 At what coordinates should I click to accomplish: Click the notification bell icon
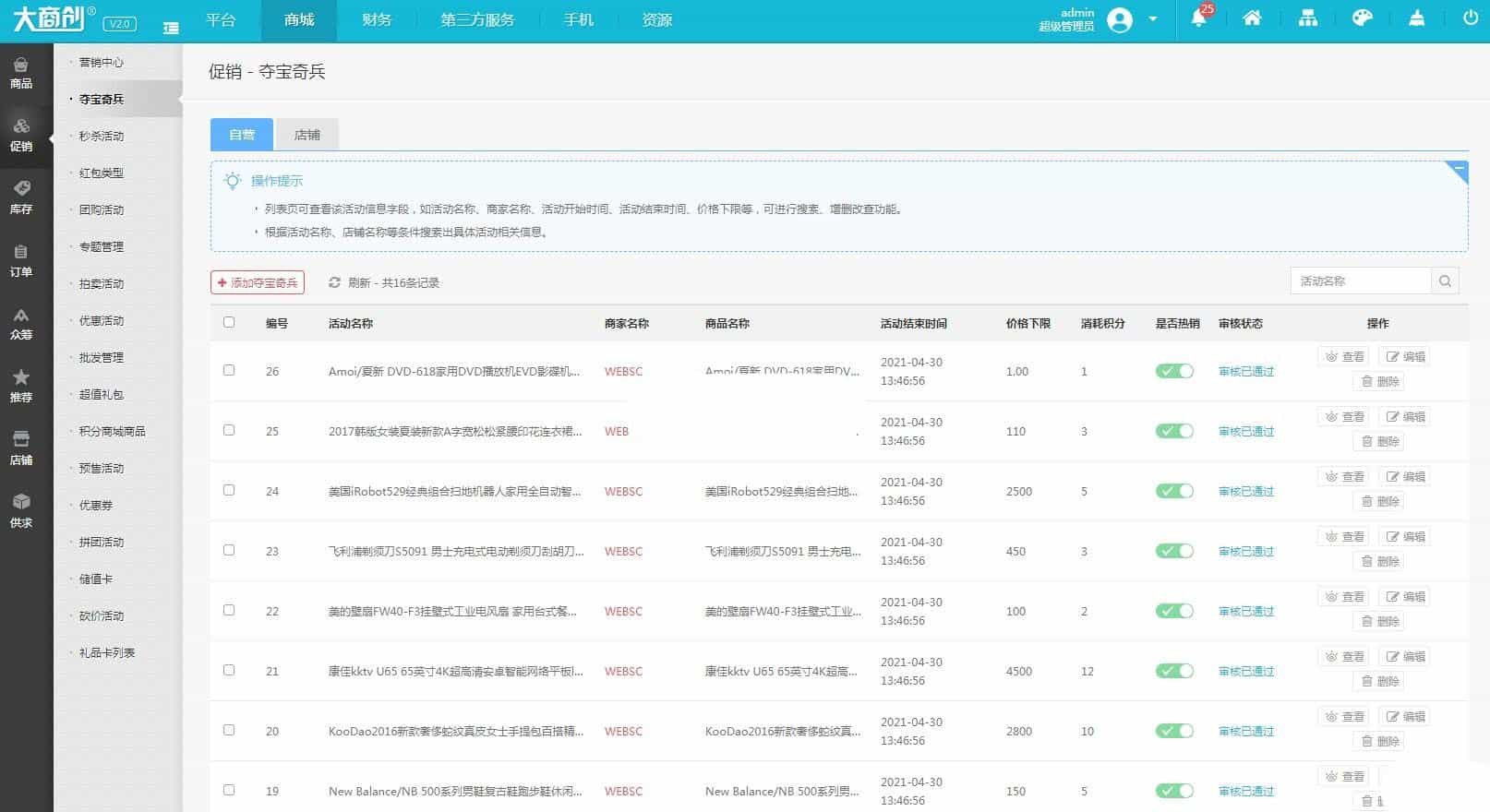pos(1199,19)
